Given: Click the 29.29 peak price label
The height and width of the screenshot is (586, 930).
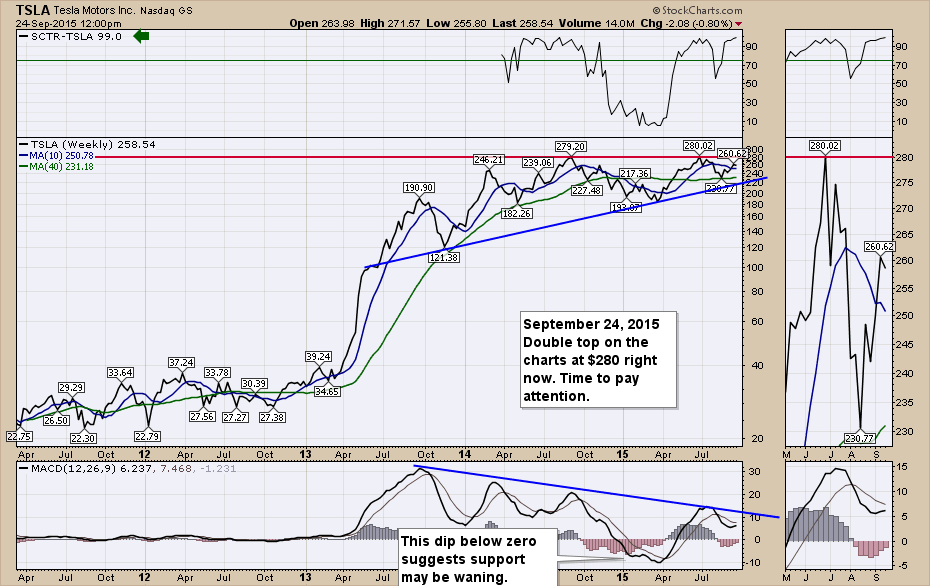Looking at the screenshot, I should click(71, 387).
